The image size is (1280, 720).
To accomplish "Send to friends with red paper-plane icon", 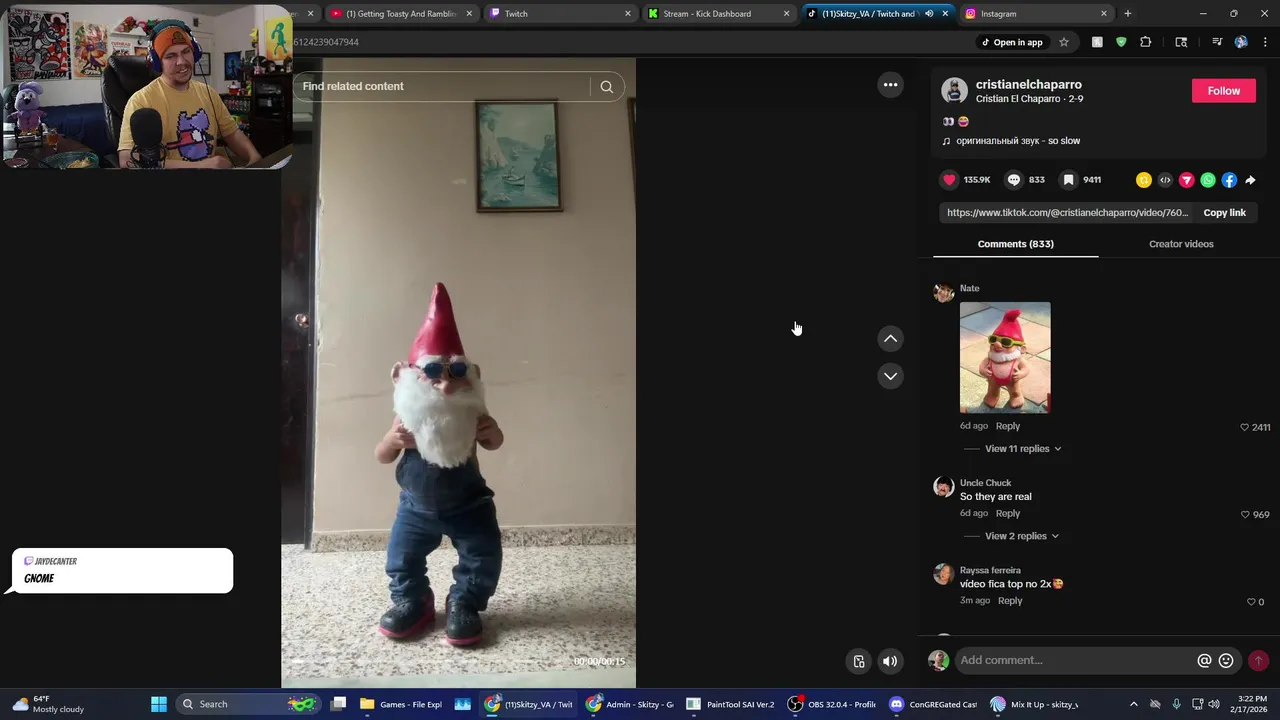I will point(1186,180).
